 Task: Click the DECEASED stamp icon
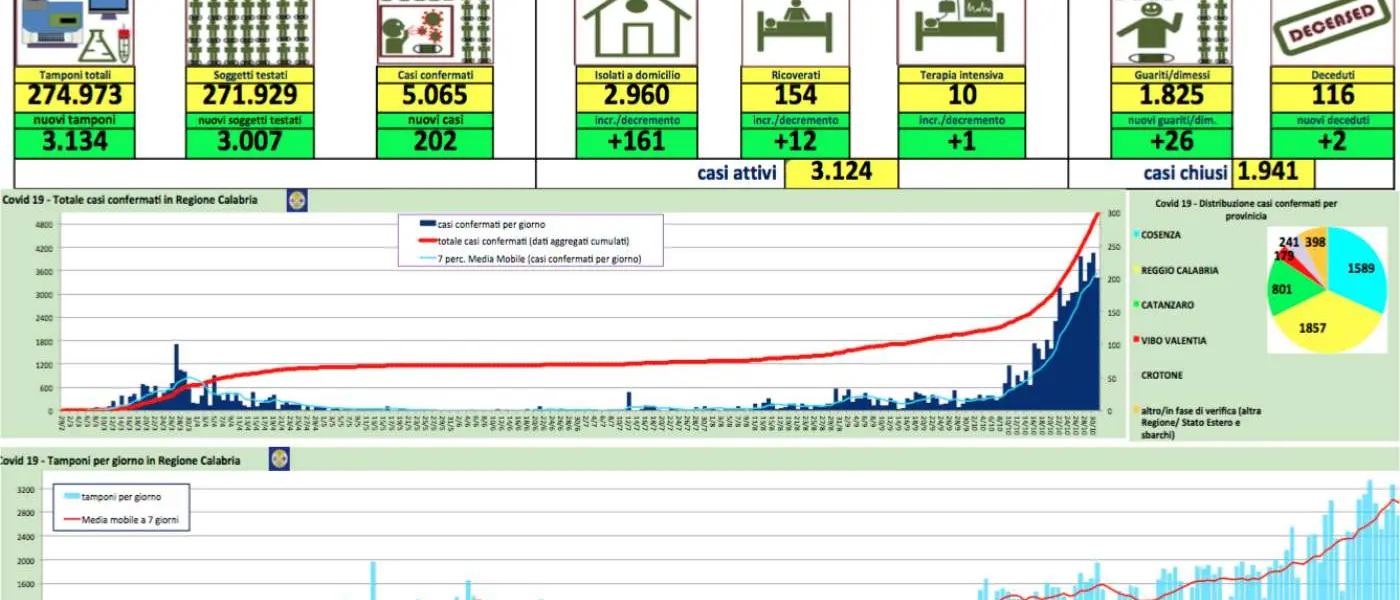pyautogui.click(x=1331, y=30)
